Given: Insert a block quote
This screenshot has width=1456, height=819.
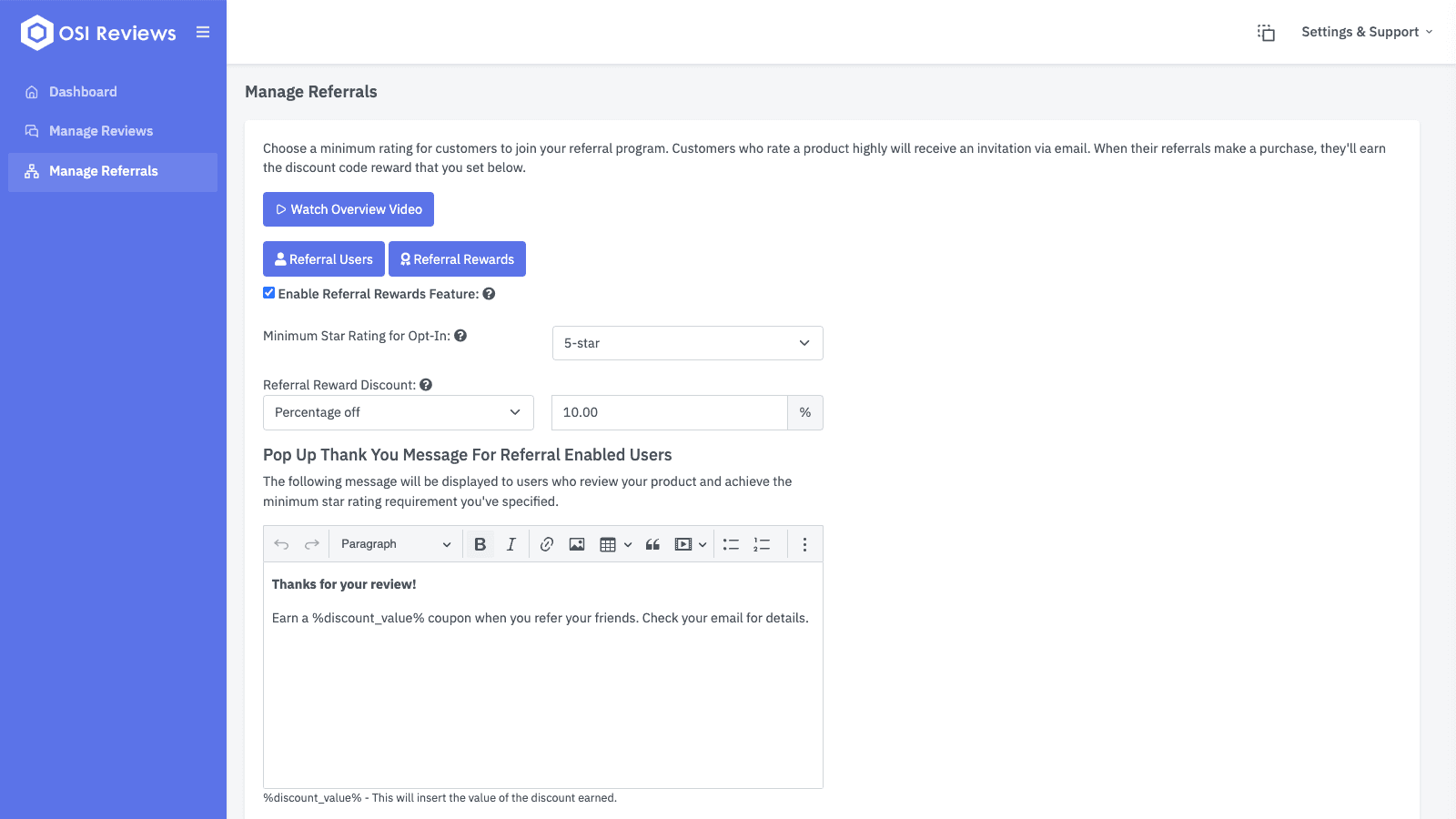Looking at the screenshot, I should tap(652, 544).
